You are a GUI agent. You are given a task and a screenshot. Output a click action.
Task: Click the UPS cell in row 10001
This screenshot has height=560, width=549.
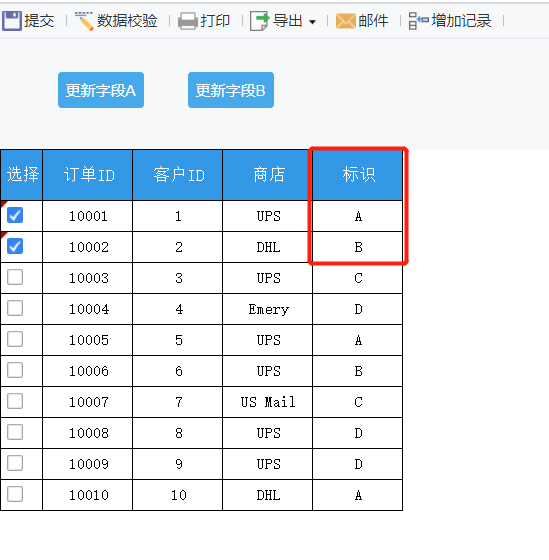[x=268, y=216]
